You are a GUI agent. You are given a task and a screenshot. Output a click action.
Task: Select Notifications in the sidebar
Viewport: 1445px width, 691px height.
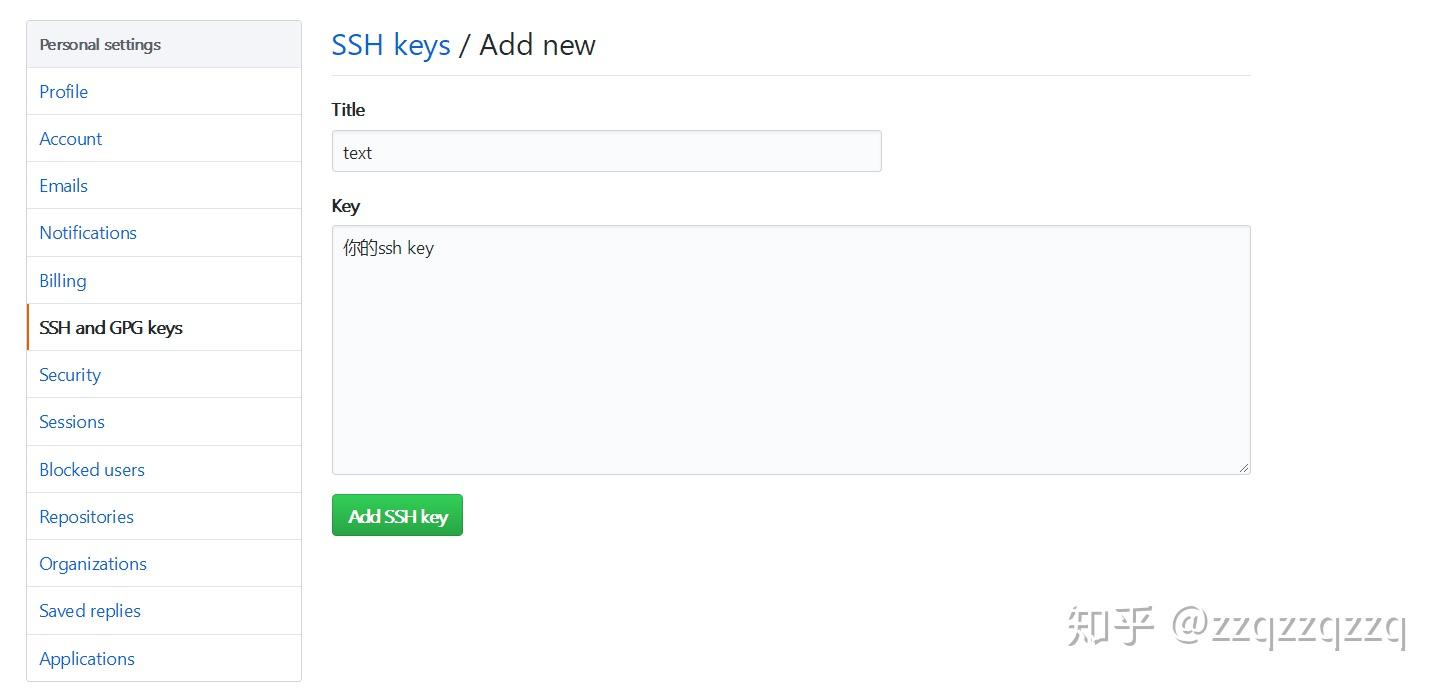(88, 233)
